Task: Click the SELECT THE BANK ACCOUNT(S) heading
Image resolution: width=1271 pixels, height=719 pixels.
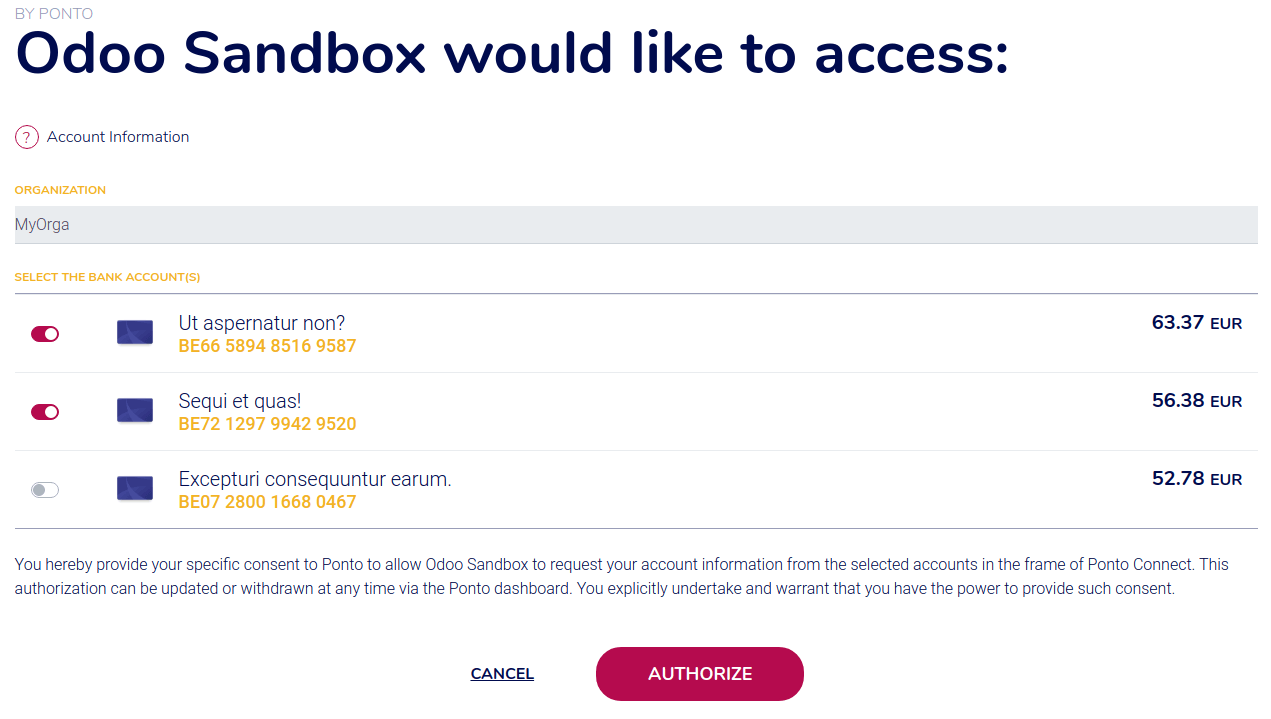Action: coord(107,277)
